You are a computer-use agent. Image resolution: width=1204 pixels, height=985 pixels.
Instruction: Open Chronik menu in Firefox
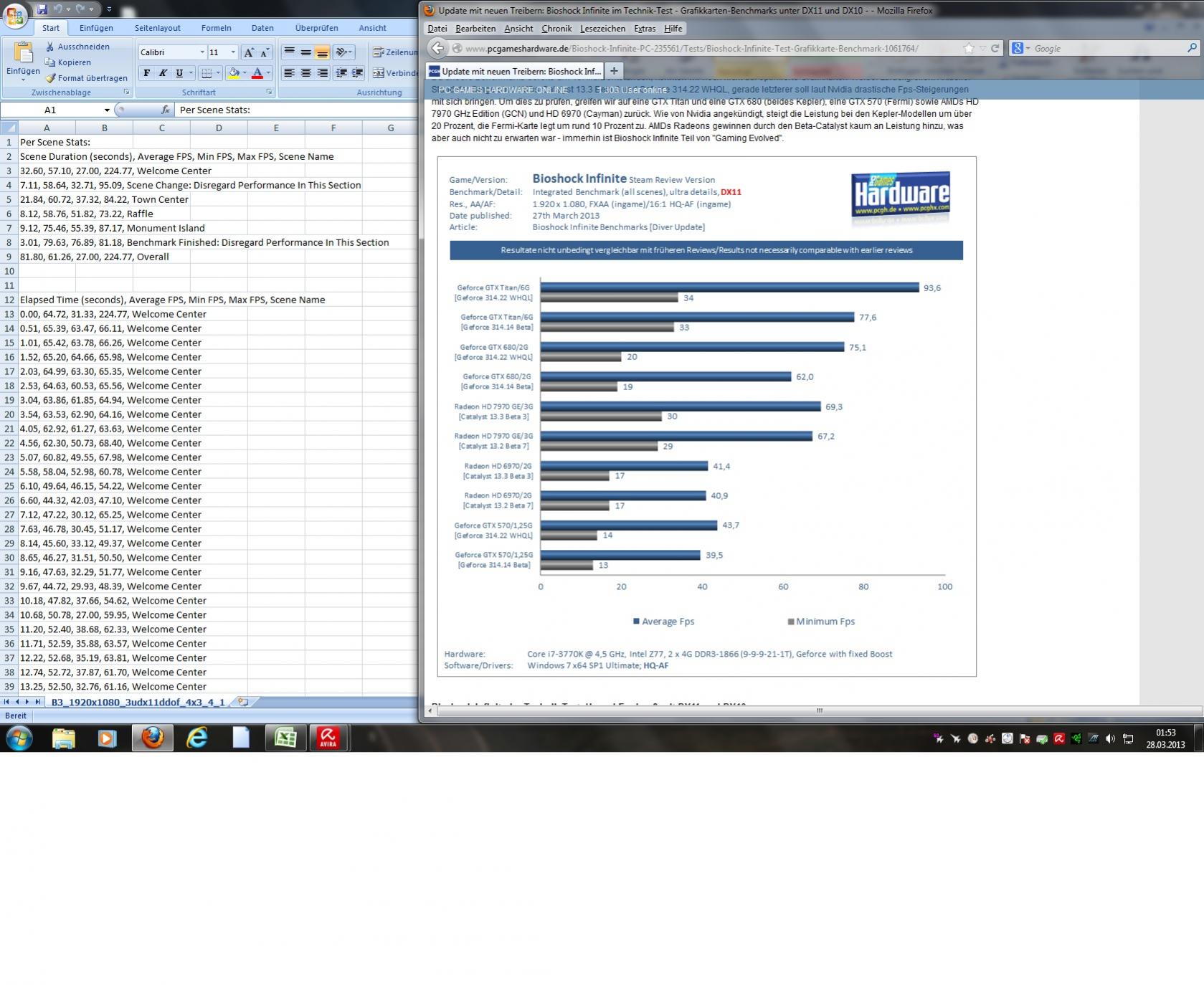tap(556, 29)
